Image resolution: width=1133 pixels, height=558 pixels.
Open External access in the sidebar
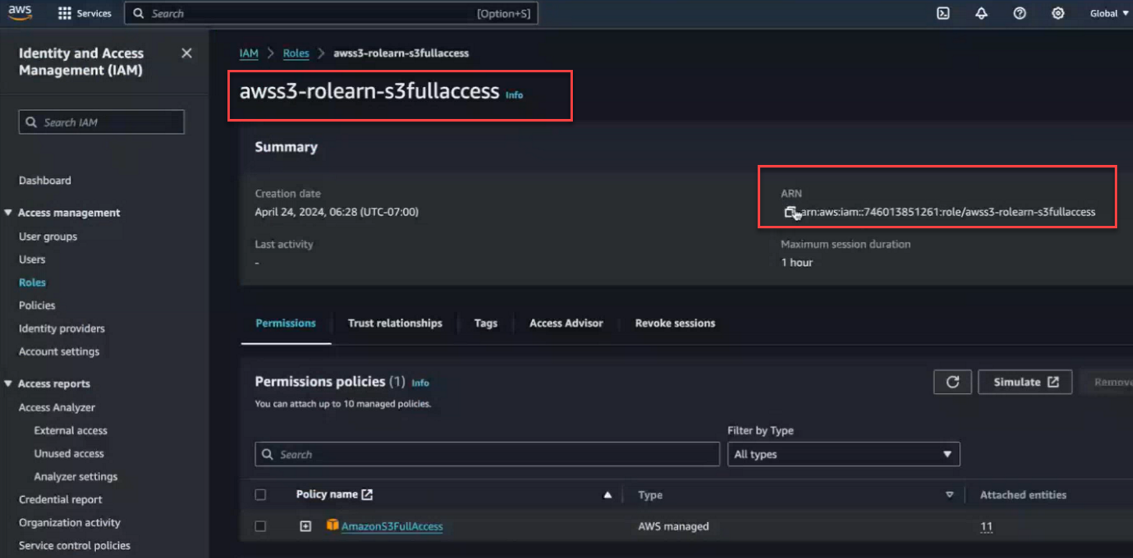tap(71, 431)
